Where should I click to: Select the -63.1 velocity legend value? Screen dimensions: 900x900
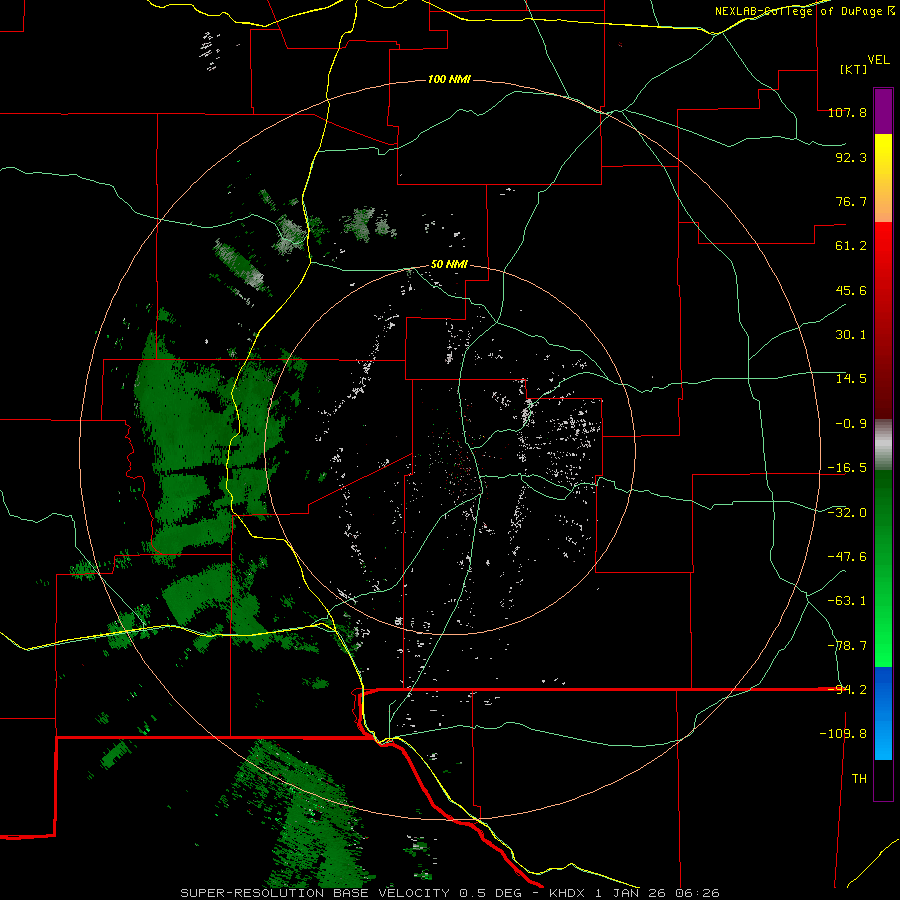847,601
